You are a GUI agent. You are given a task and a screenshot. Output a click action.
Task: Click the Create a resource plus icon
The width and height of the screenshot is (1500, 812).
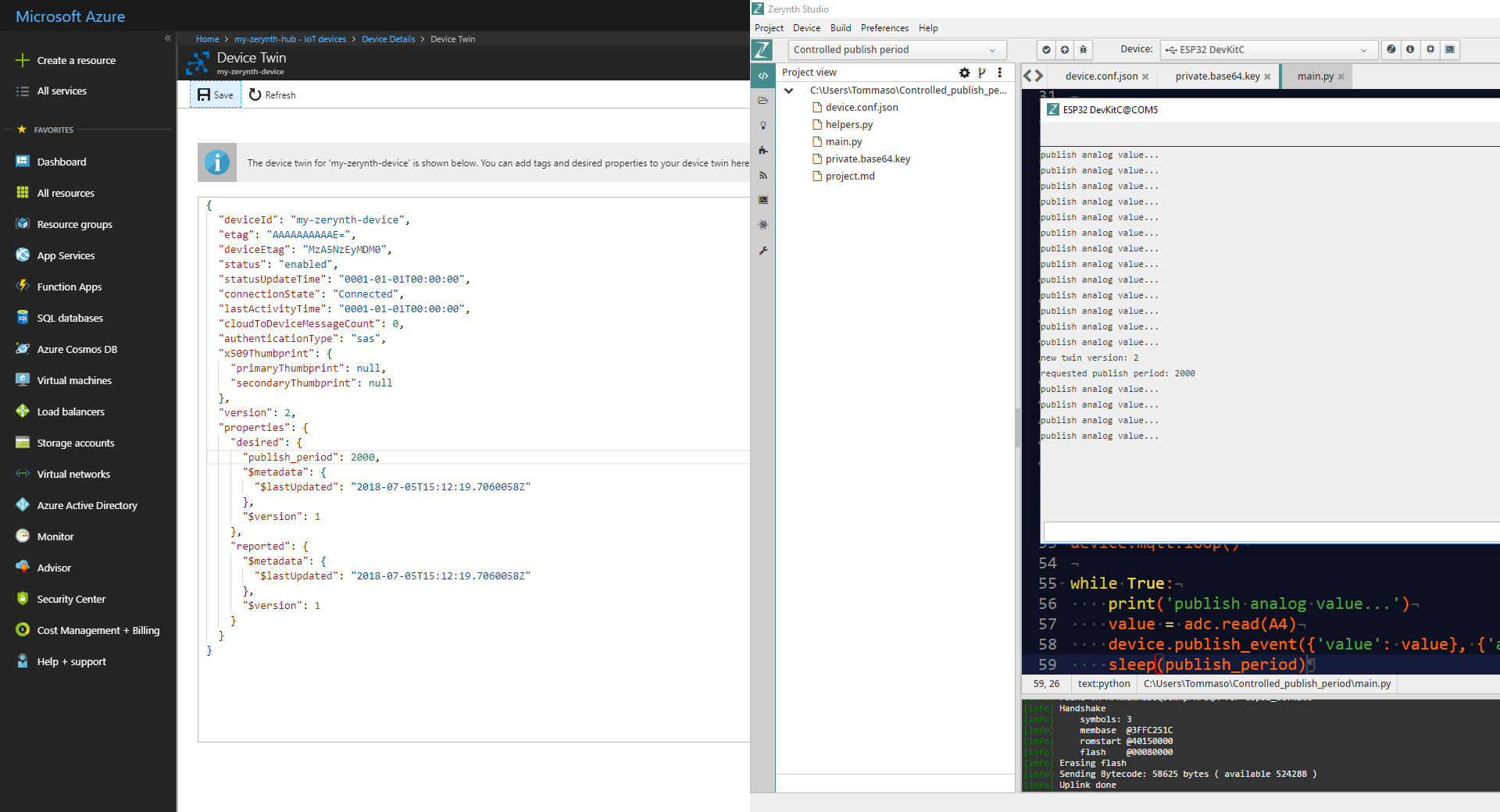pos(23,60)
